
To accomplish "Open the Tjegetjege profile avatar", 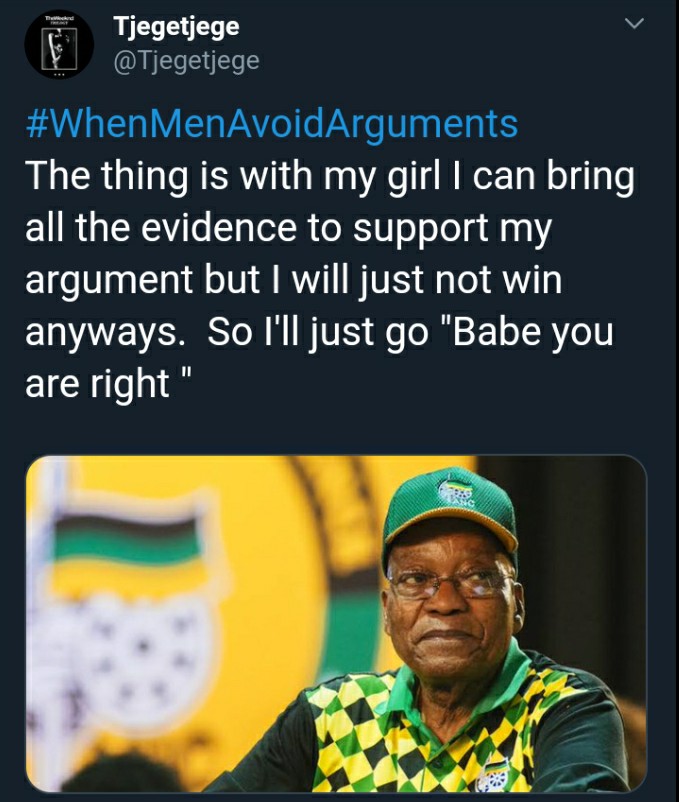I will tap(59, 44).
